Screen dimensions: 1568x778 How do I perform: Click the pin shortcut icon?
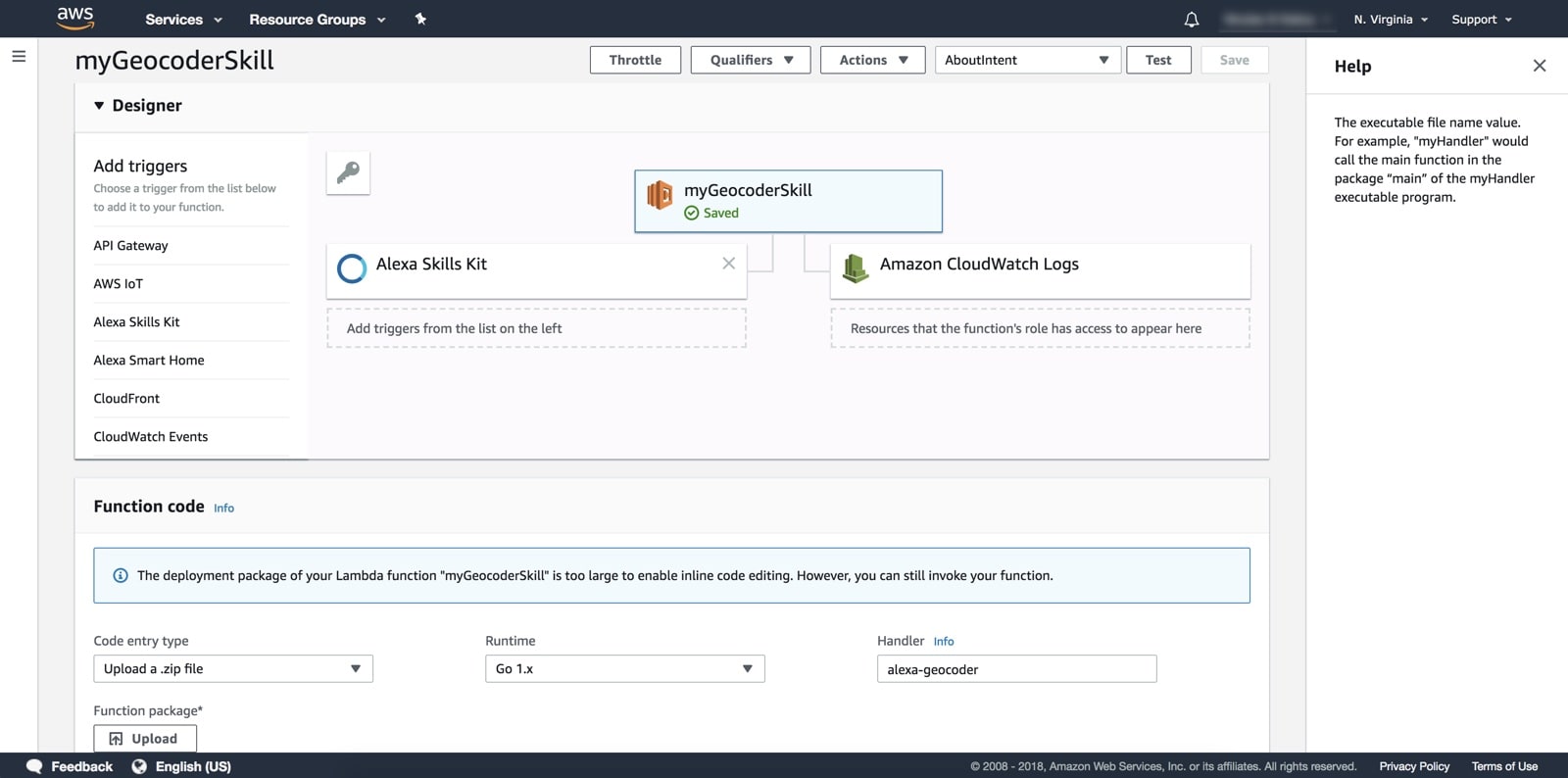click(420, 19)
